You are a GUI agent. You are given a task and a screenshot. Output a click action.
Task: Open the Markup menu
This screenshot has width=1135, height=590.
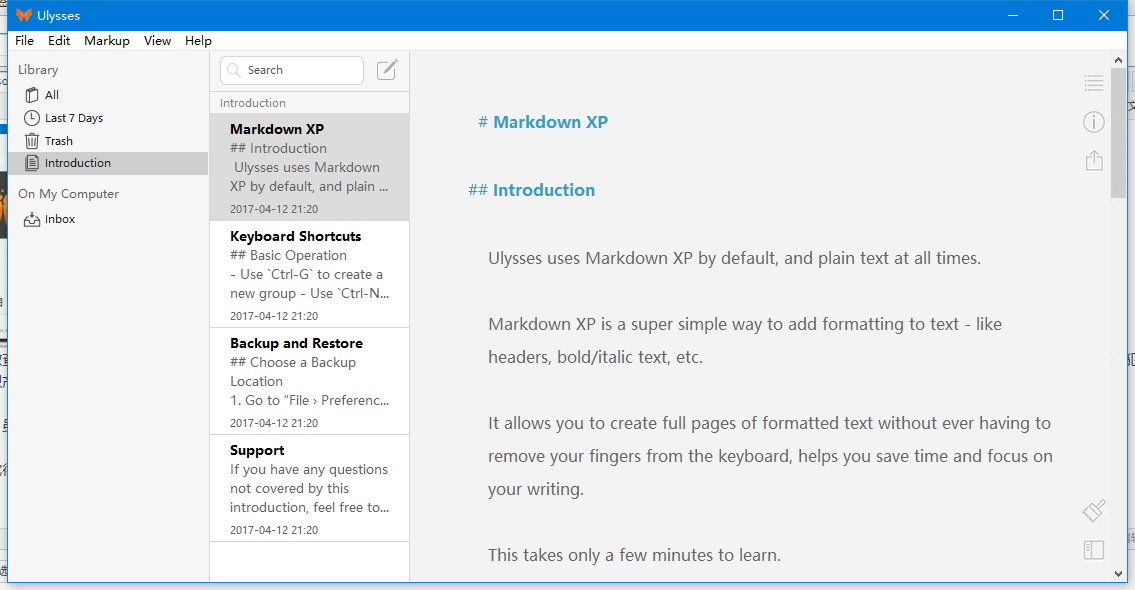pyautogui.click(x=107, y=41)
